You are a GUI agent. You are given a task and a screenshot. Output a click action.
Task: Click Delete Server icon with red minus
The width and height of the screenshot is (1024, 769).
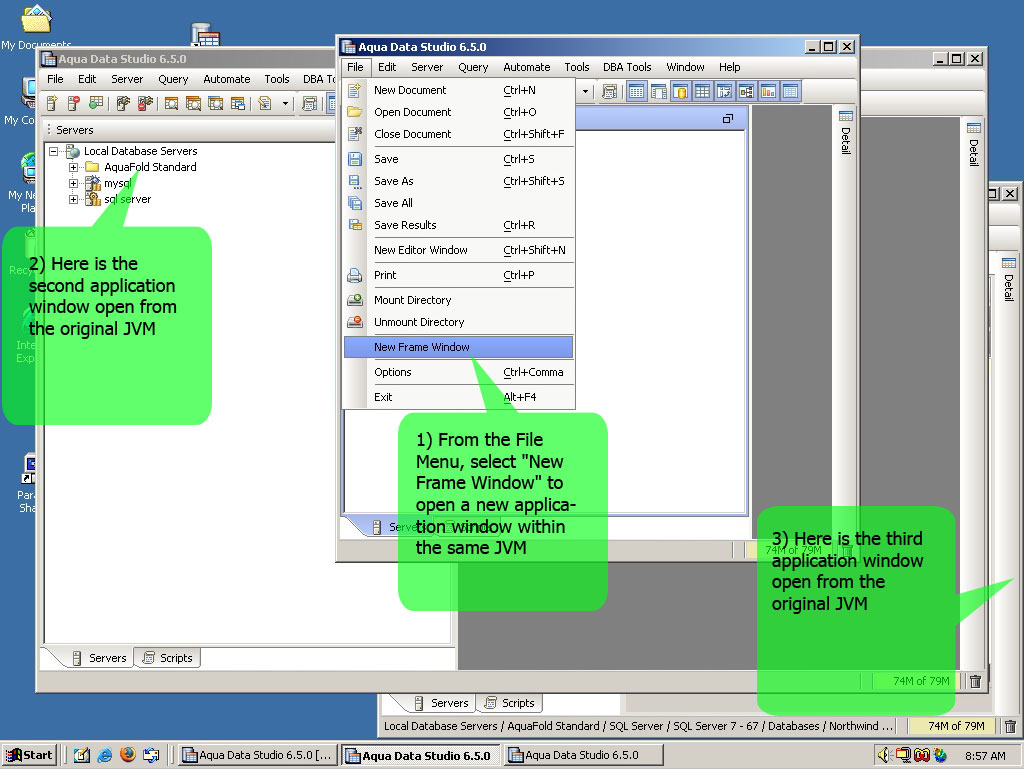(74, 103)
